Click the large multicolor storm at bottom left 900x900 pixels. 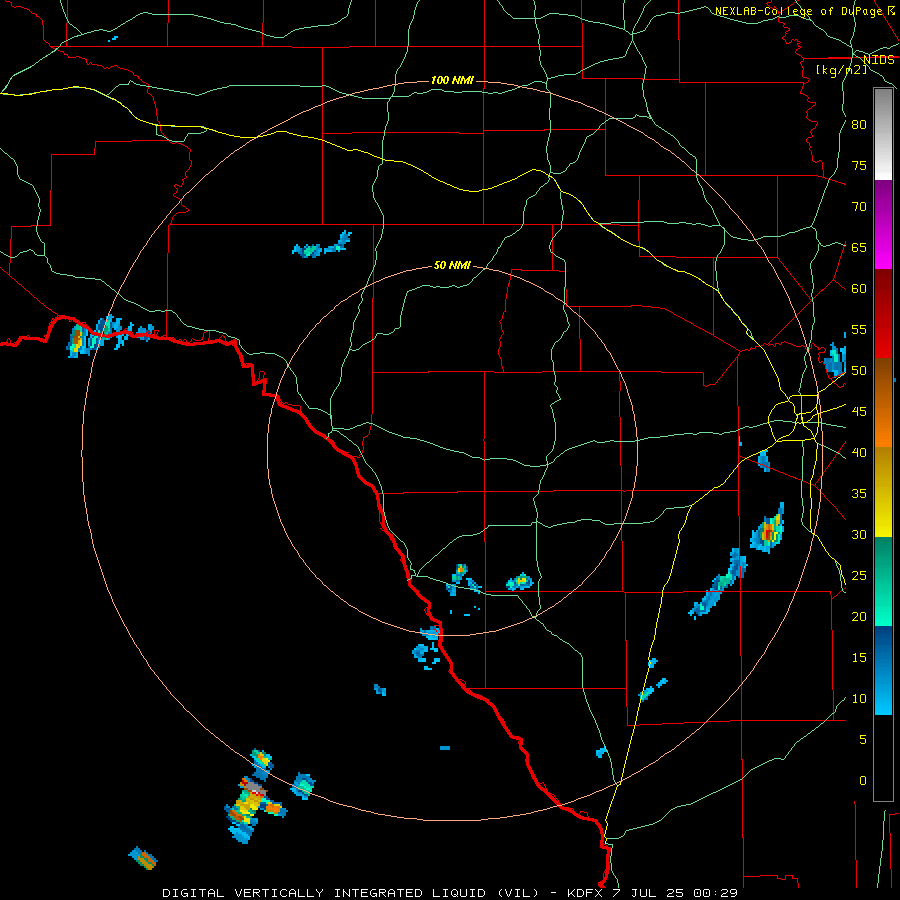(253, 808)
